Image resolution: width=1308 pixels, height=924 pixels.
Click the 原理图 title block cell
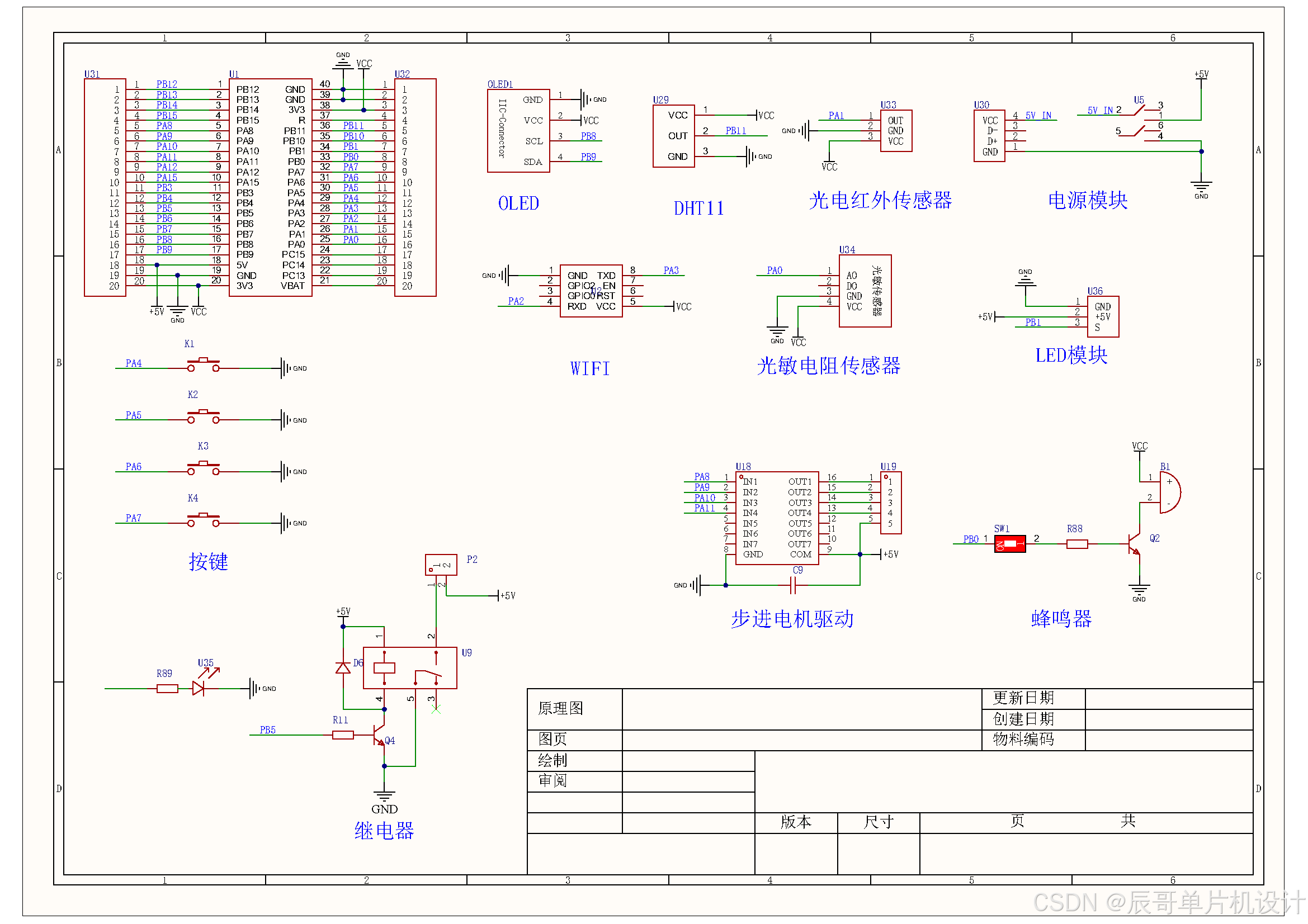560,708
